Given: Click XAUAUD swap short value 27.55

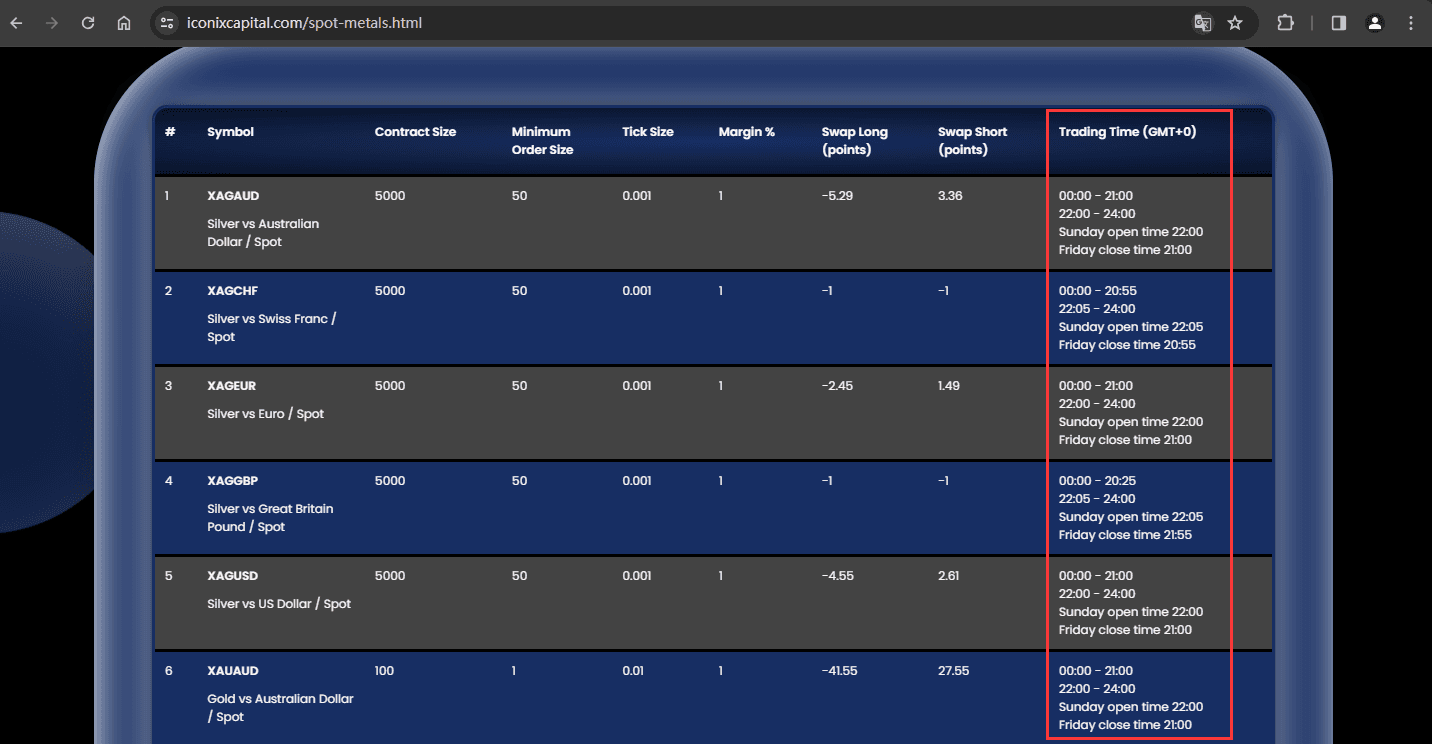Looking at the screenshot, I should 954,671.
